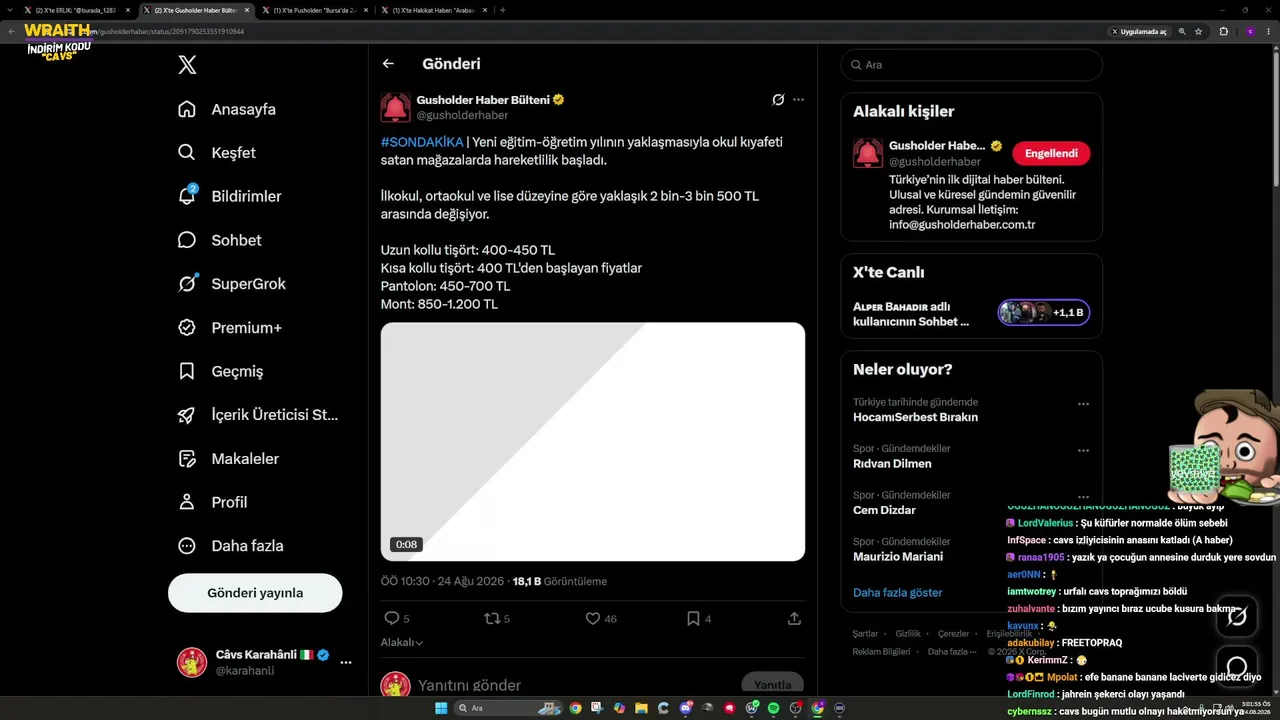Like the post with the heart icon
The image size is (1280, 720).
tap(593, 619)
